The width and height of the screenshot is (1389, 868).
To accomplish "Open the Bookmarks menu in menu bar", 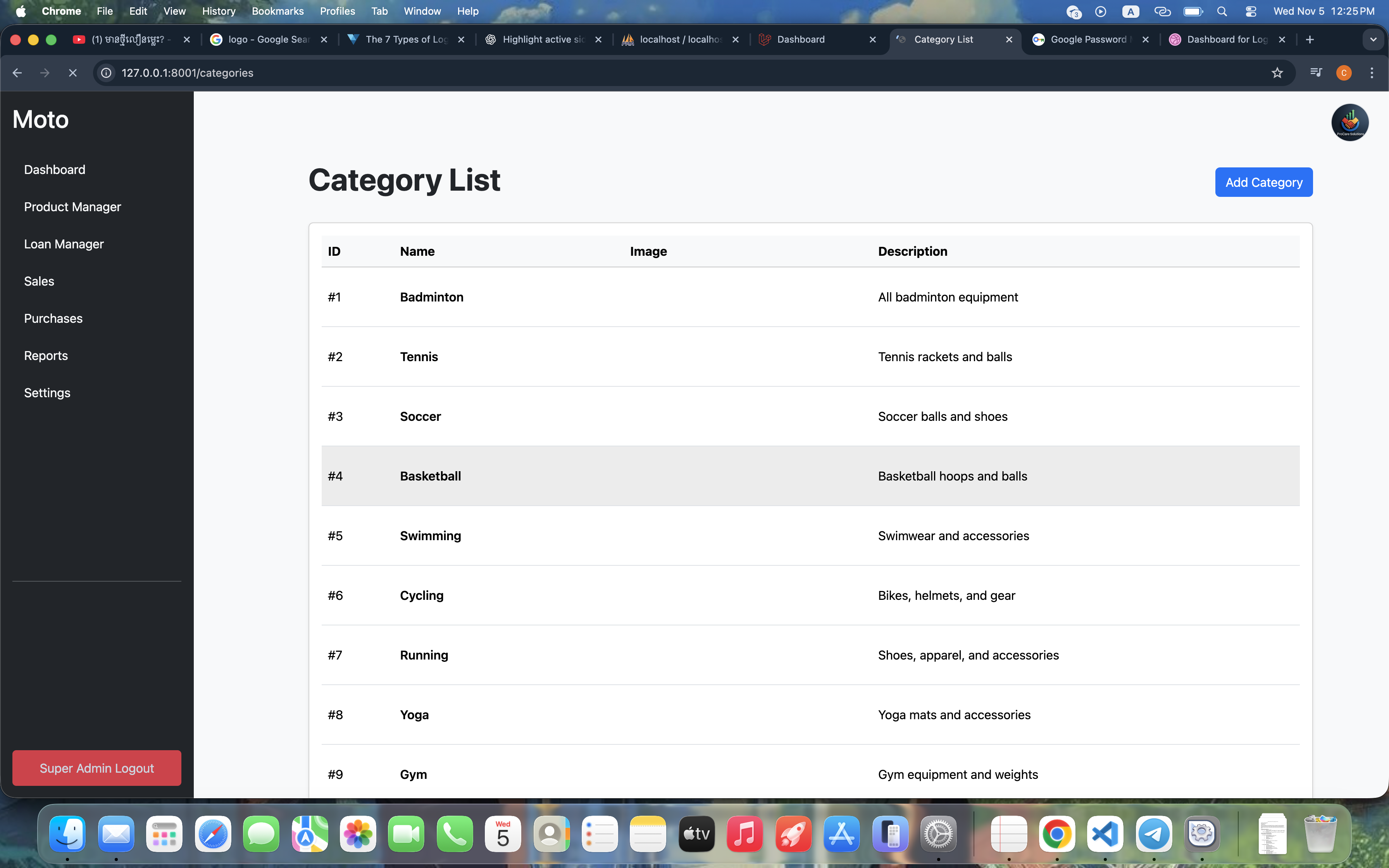I will pos(277,12).
